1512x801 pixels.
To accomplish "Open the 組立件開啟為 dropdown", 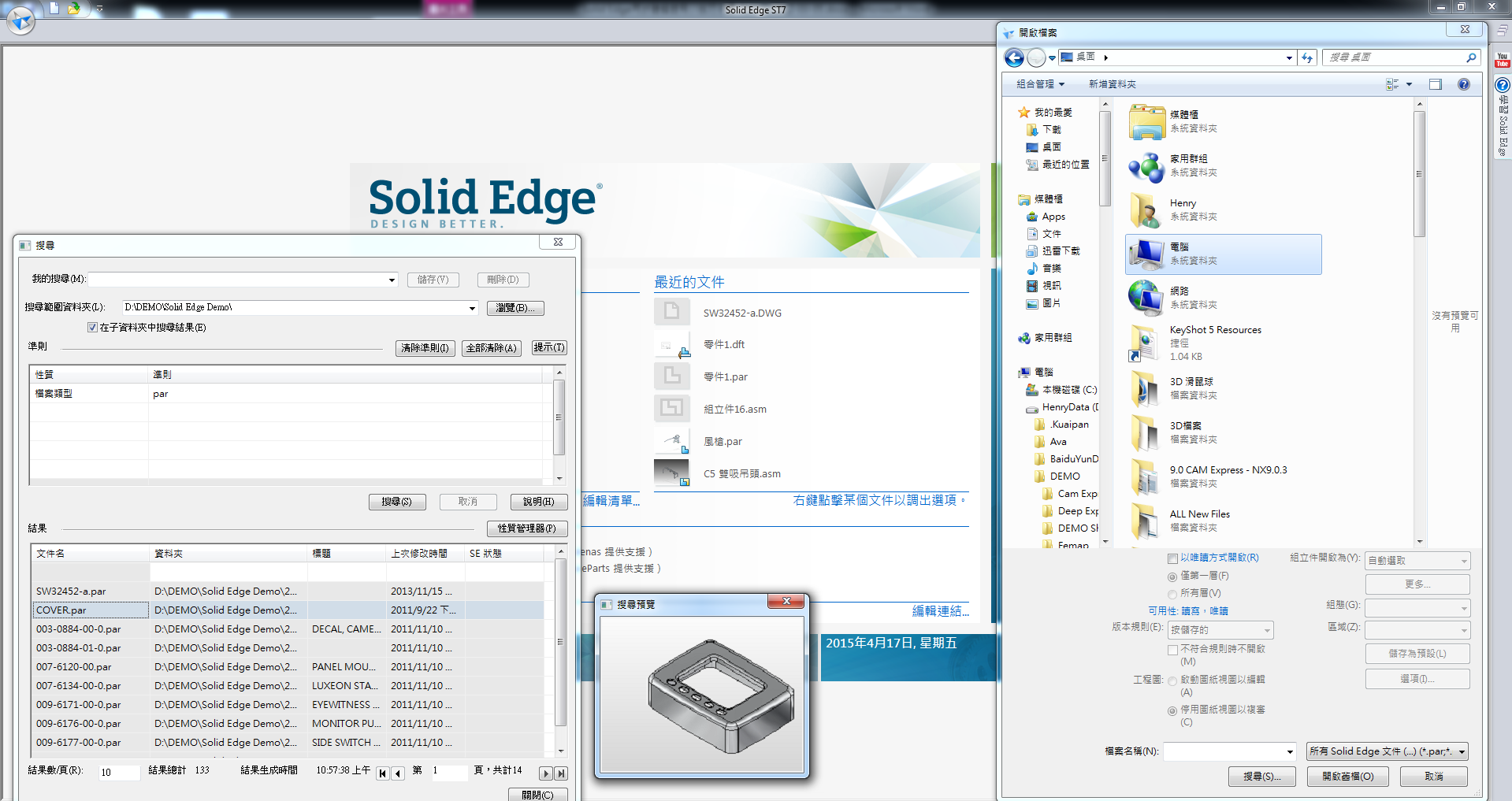I will [1417, 561].
